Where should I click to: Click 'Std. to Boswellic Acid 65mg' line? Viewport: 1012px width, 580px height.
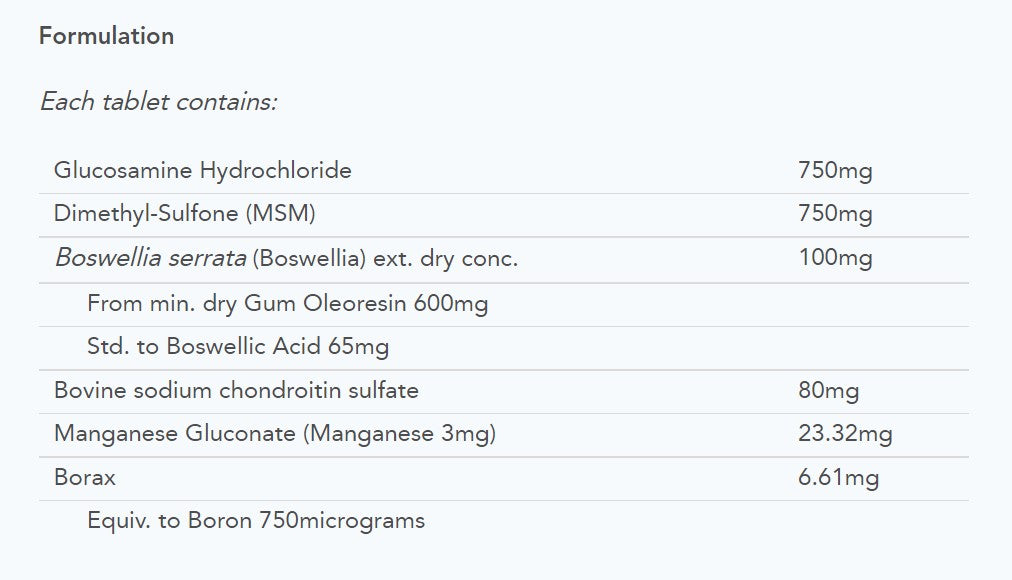click(x=238, y=347)
